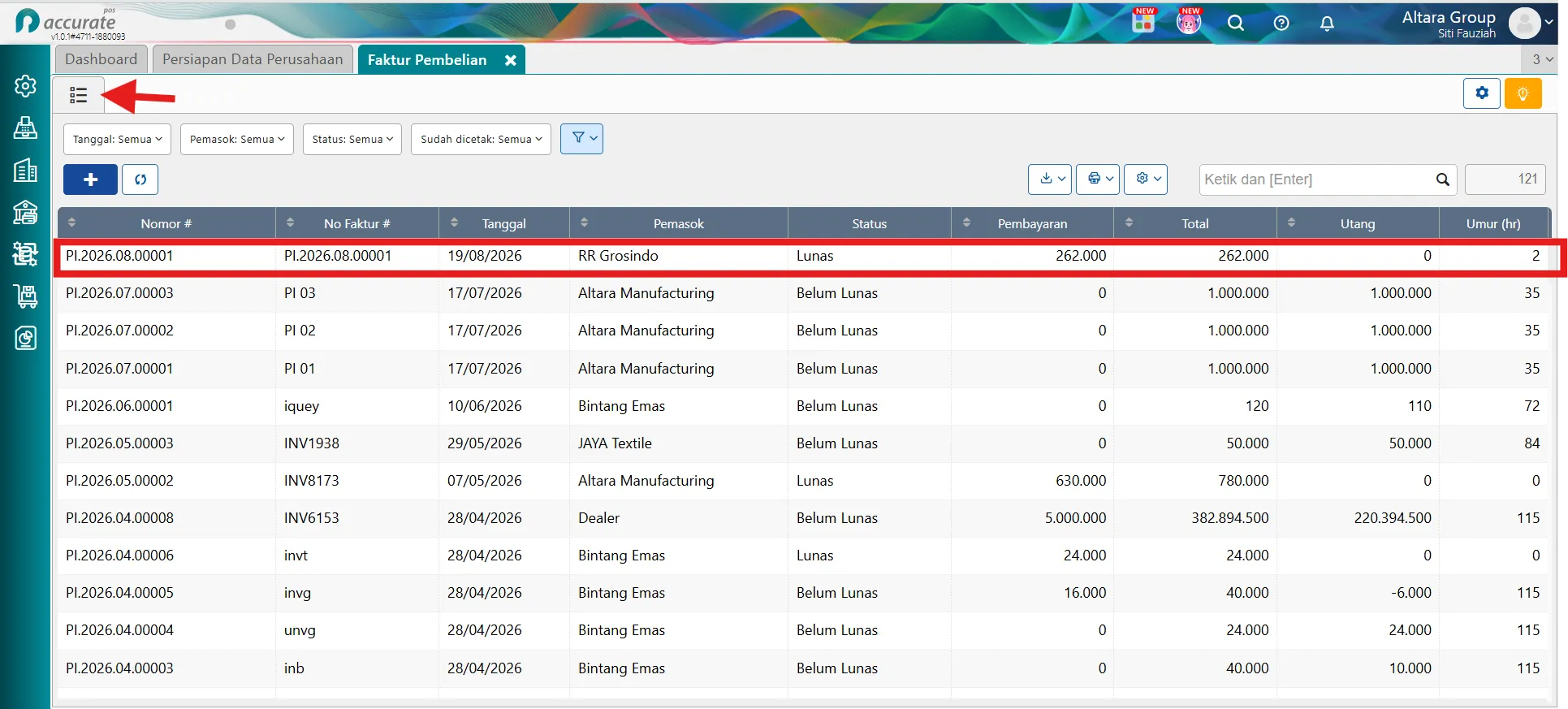The width and height of the screenshot is (1568, 709).
Task: Open the table gear settings dropdown
Action: pyautogui.click(x=1146, y=179)
